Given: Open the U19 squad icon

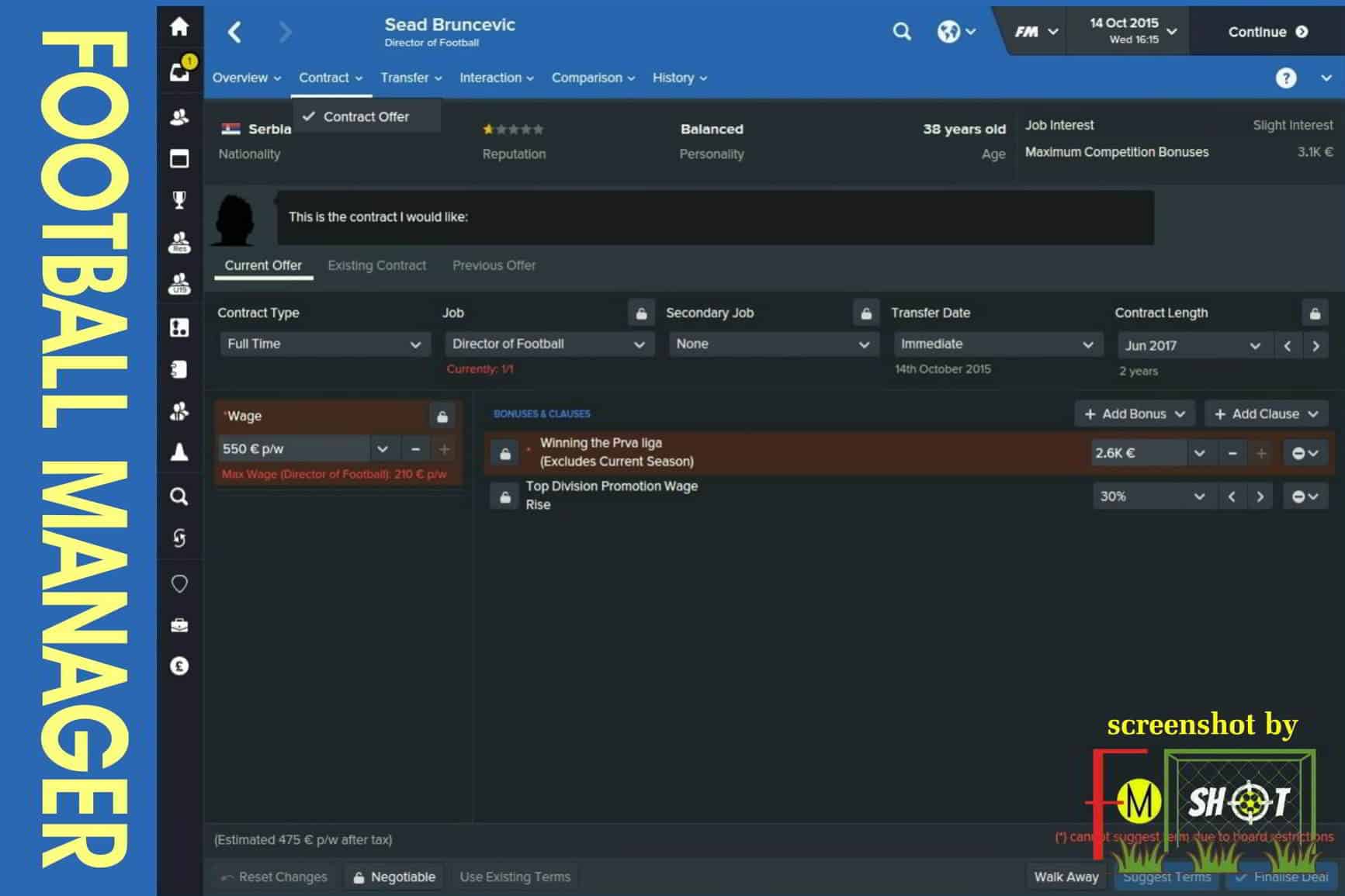Looking at the screenshot, I should 179,284.
